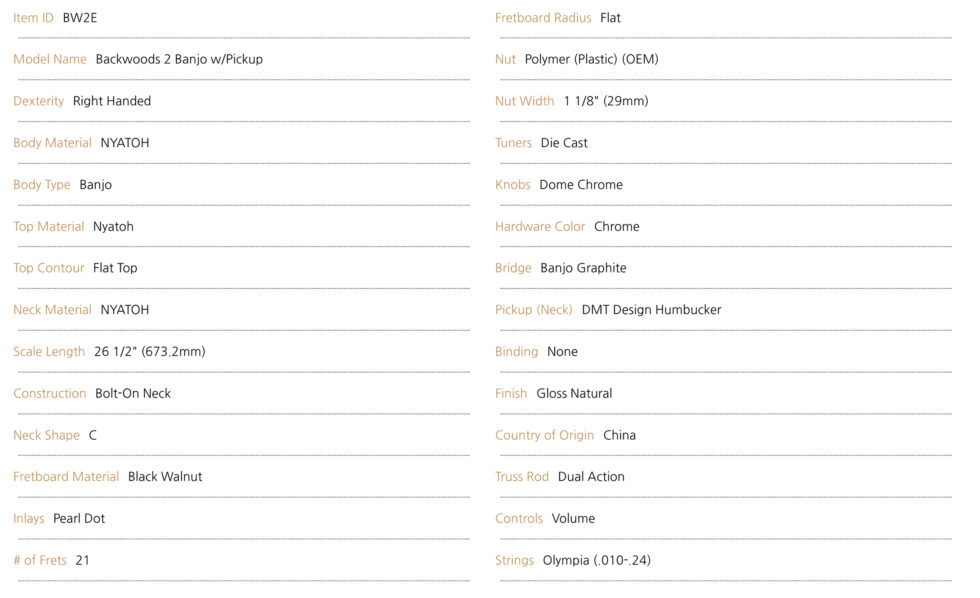The image size is (980, 598).
Task: Select the Bolt-On Neck construction text
Action: click(x=132, y=394)
